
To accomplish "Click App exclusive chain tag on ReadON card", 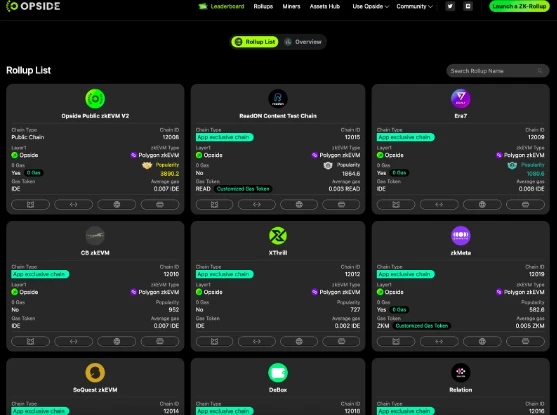I will point(225,137).
